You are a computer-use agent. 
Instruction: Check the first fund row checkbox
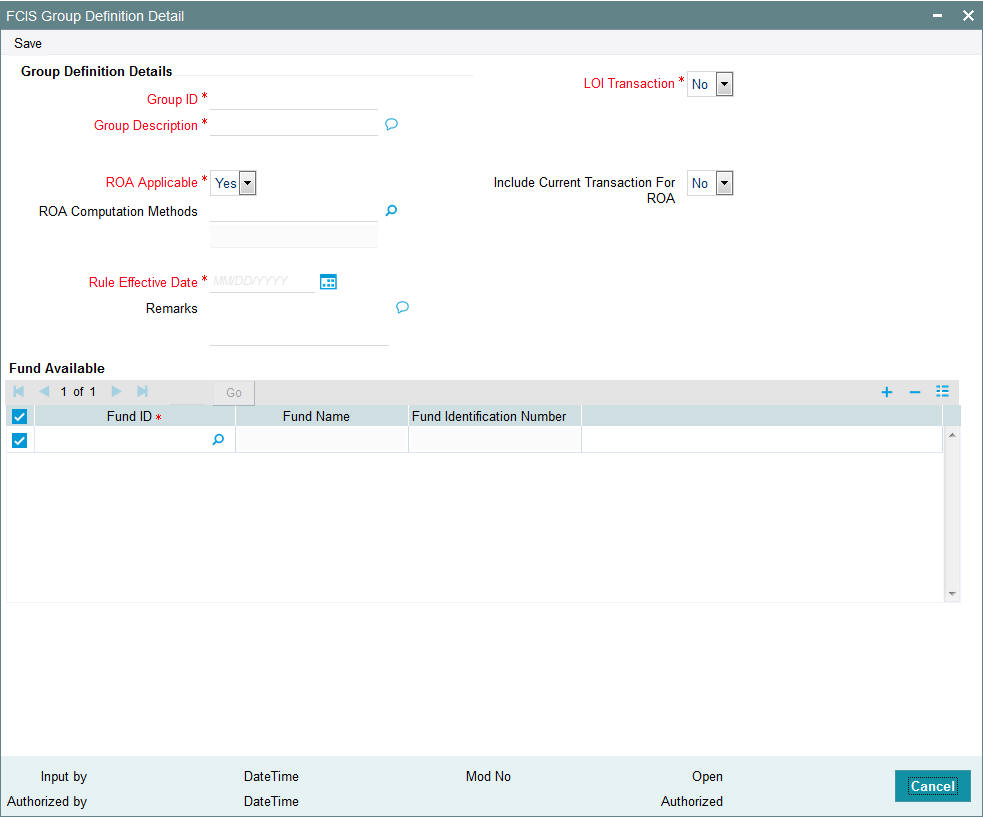click(18, 440)
